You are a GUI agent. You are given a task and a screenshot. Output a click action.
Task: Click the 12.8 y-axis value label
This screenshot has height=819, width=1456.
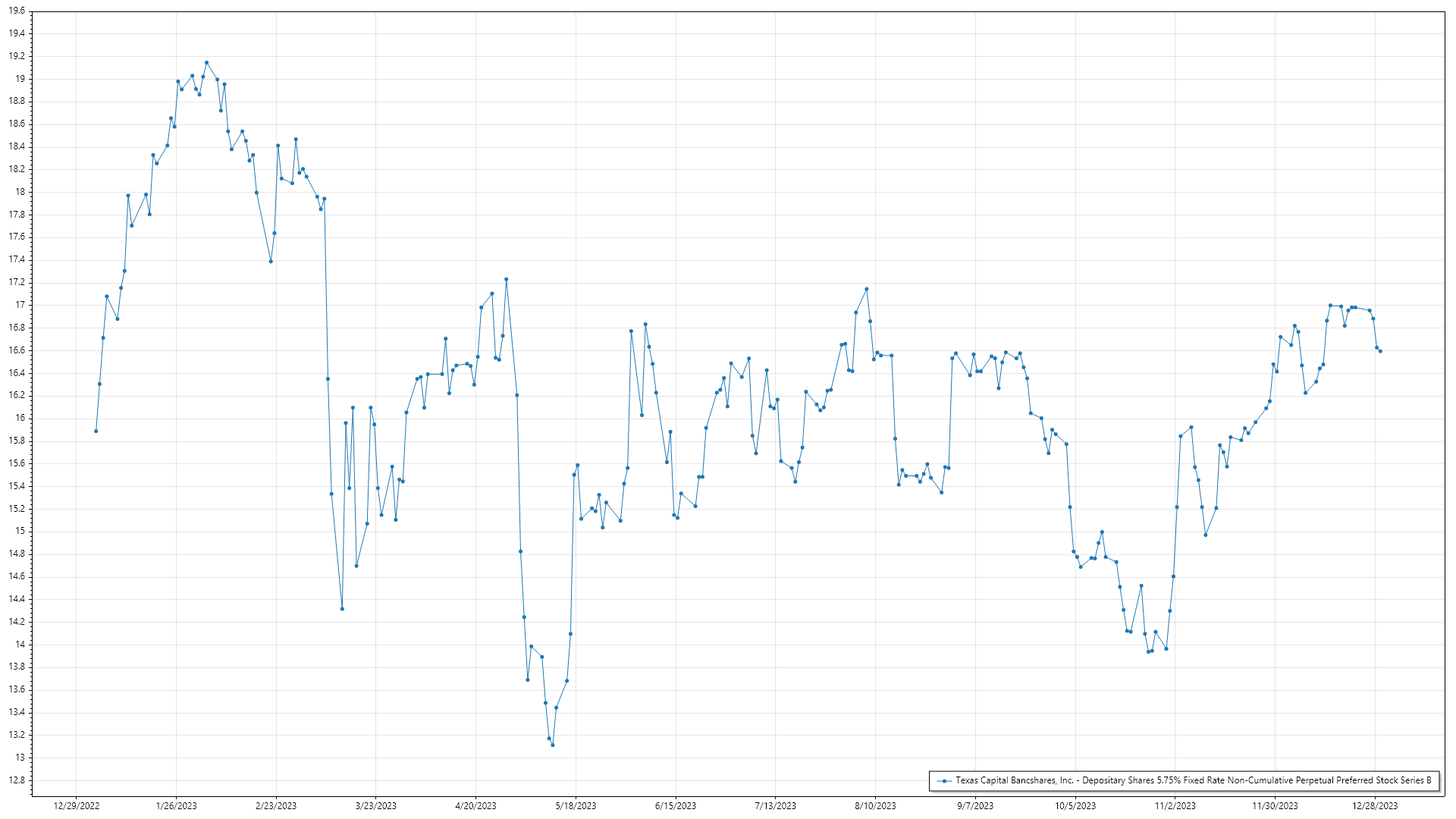click(17, 780)
